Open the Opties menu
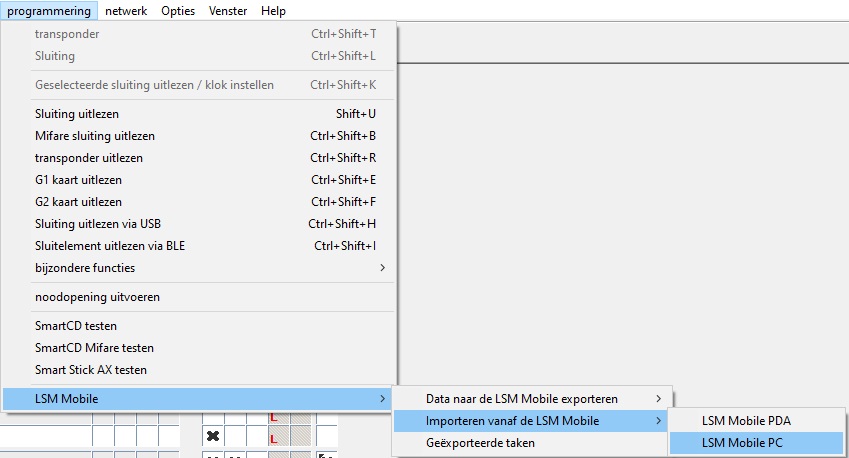This screenshot has width=849, height=458. (x=178, y=11)
